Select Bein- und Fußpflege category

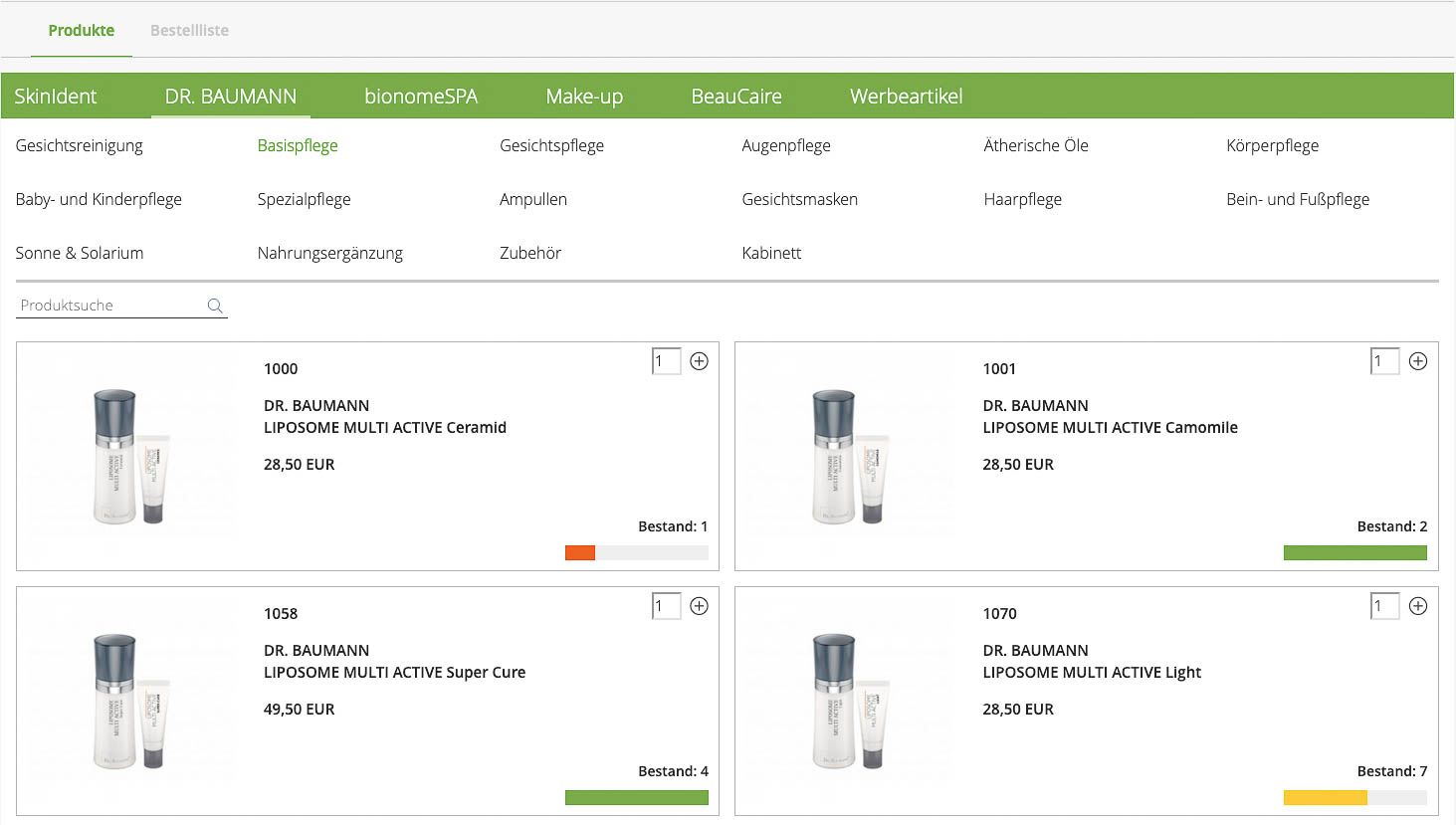click(x=1298, y=200)
